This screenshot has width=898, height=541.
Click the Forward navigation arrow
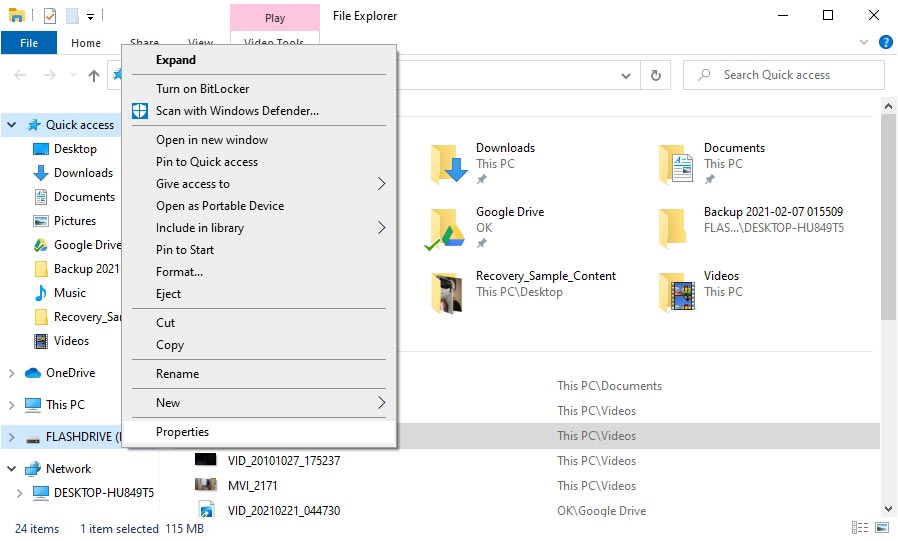pos(50,75)
